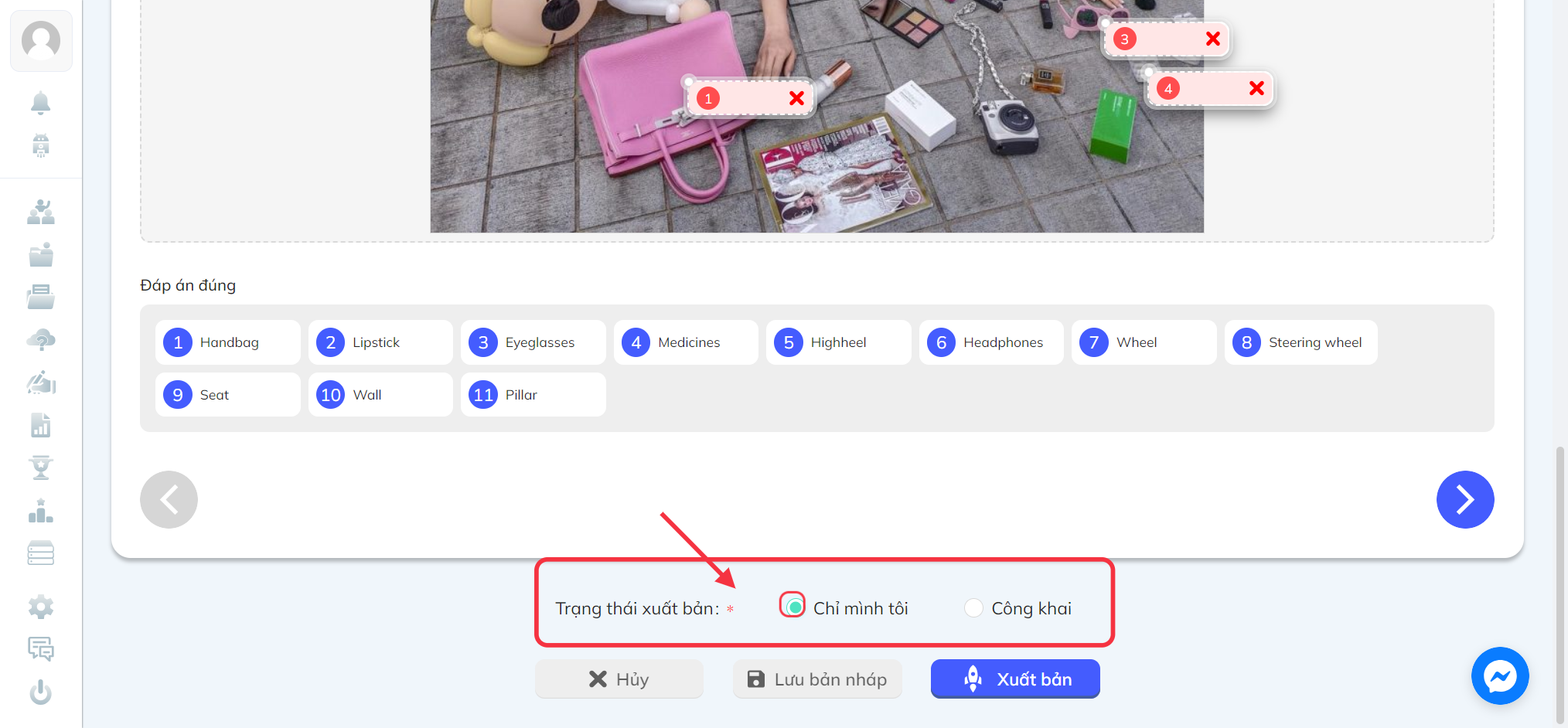Screen dimensions: 1568x728
Task: Open settings gear in sidebar
Action: click(x=41, y=607)
